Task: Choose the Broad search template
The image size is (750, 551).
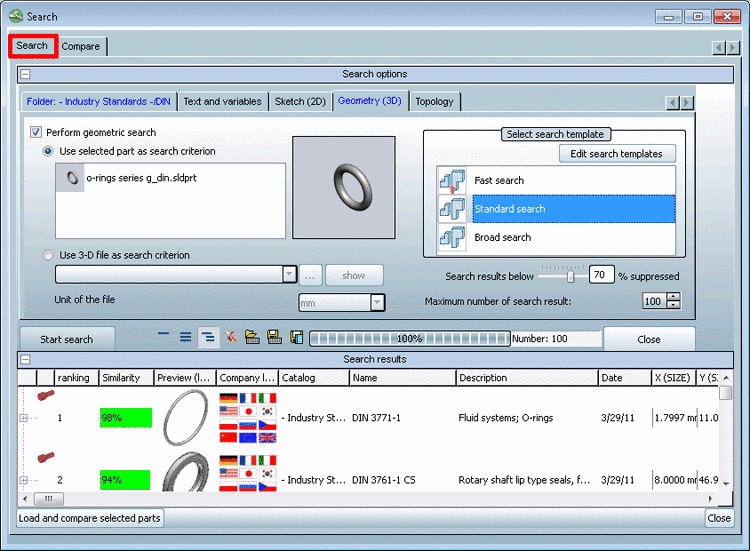Action: click(502, 237)
